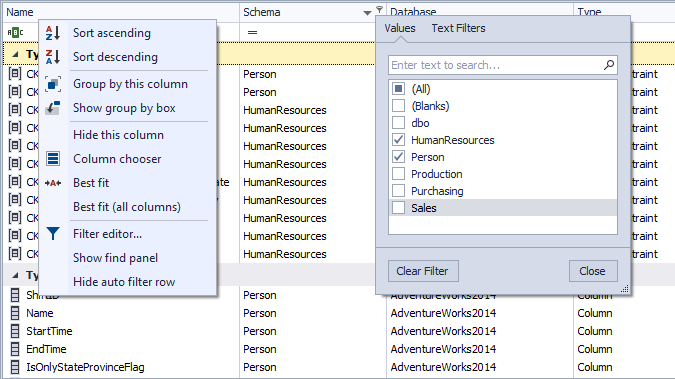
Task: Check the Sales schema checkbox
Action: 399,208
